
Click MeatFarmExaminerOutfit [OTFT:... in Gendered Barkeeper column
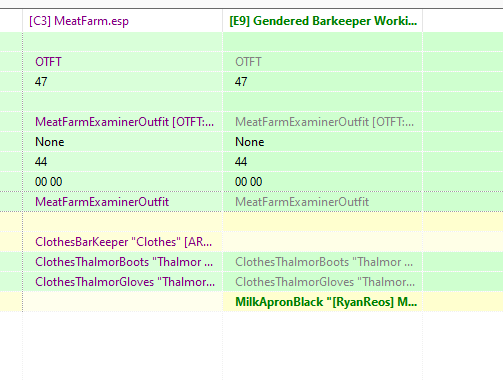(322, 122)
